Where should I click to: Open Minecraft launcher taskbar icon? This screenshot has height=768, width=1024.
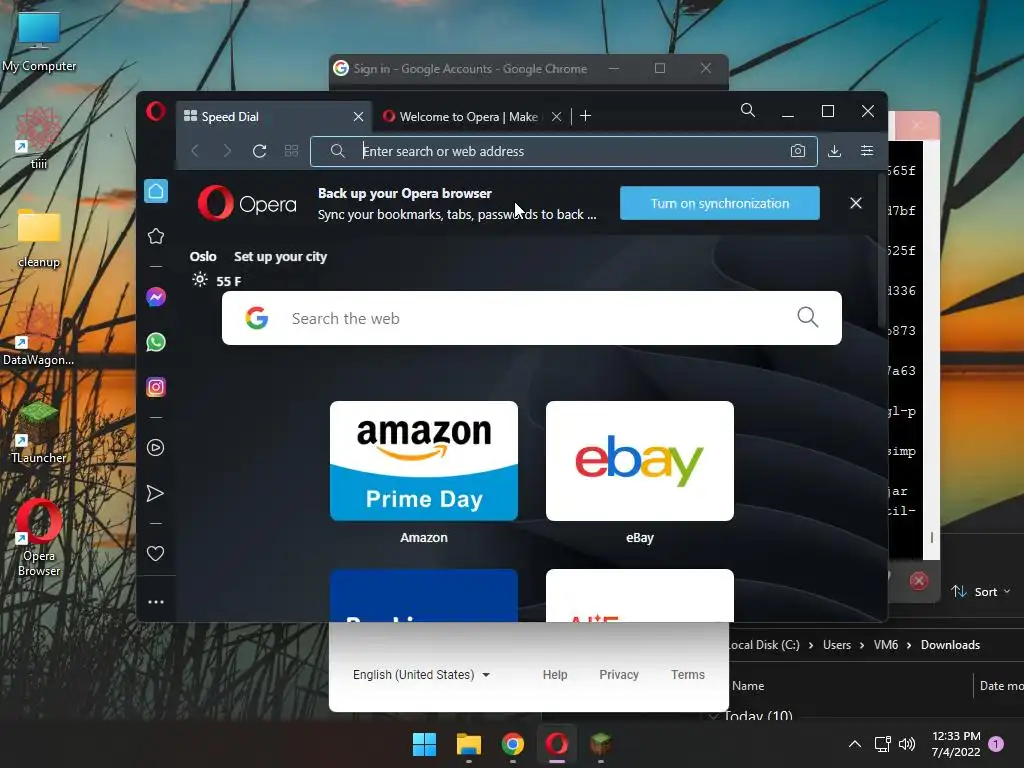pyautogui.click(x=601, y=744)
